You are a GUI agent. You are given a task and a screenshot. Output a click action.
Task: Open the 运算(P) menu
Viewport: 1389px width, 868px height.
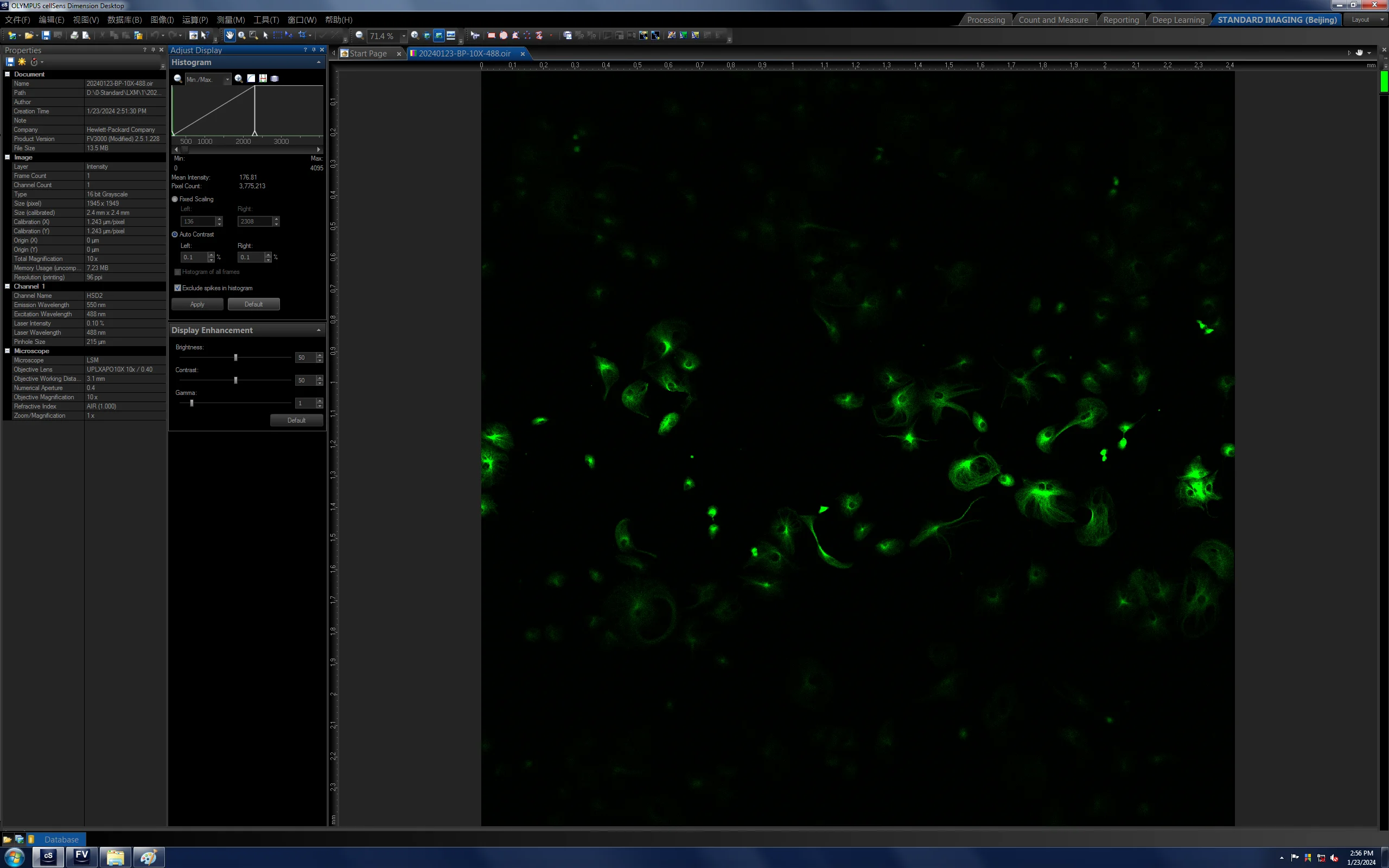pyautogui.click(x=195, y=20)
